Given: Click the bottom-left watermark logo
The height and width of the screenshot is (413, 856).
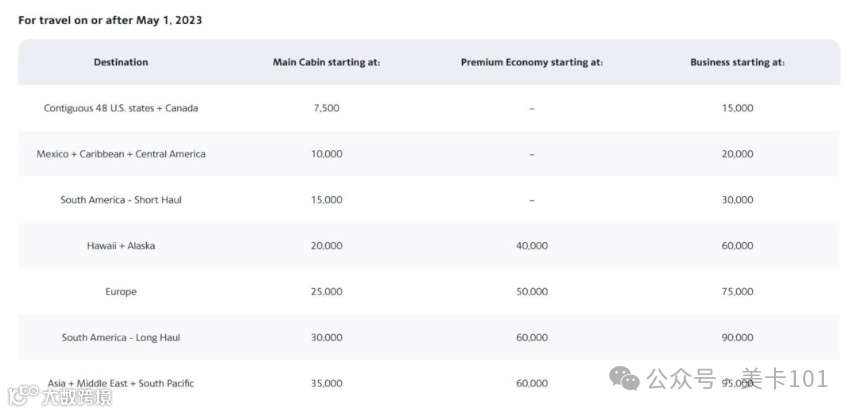Looking at the screenshot, I should (56, 396).
